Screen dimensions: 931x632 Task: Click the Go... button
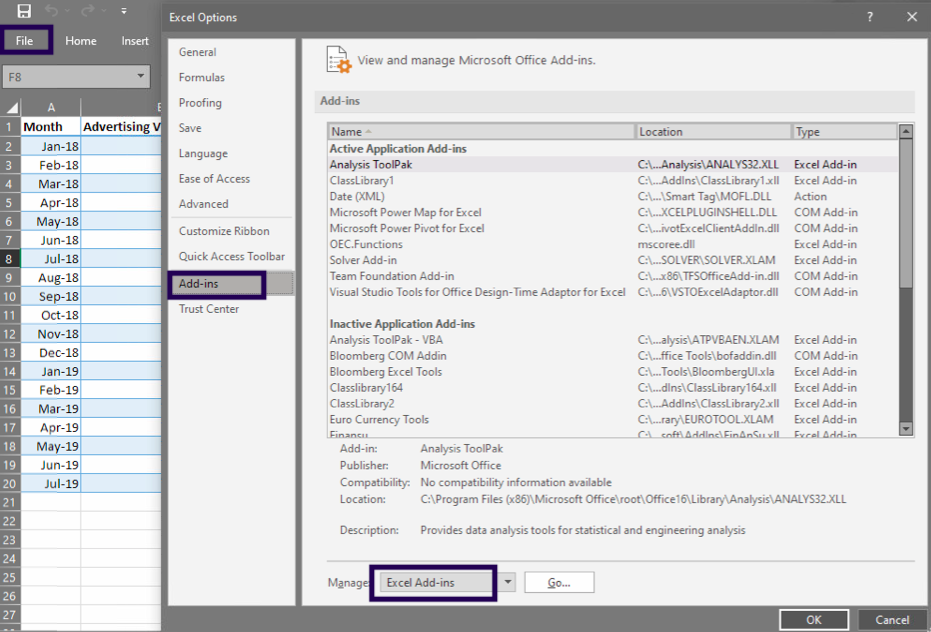pyautogui.click(x=559, y=583)
